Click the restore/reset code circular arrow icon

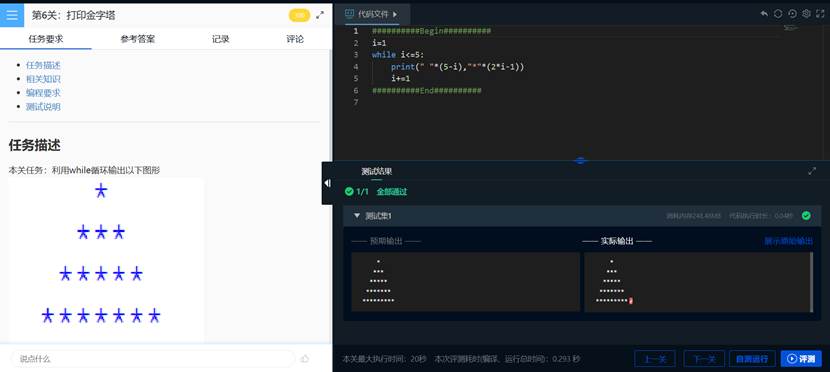(x=792, y=14)
